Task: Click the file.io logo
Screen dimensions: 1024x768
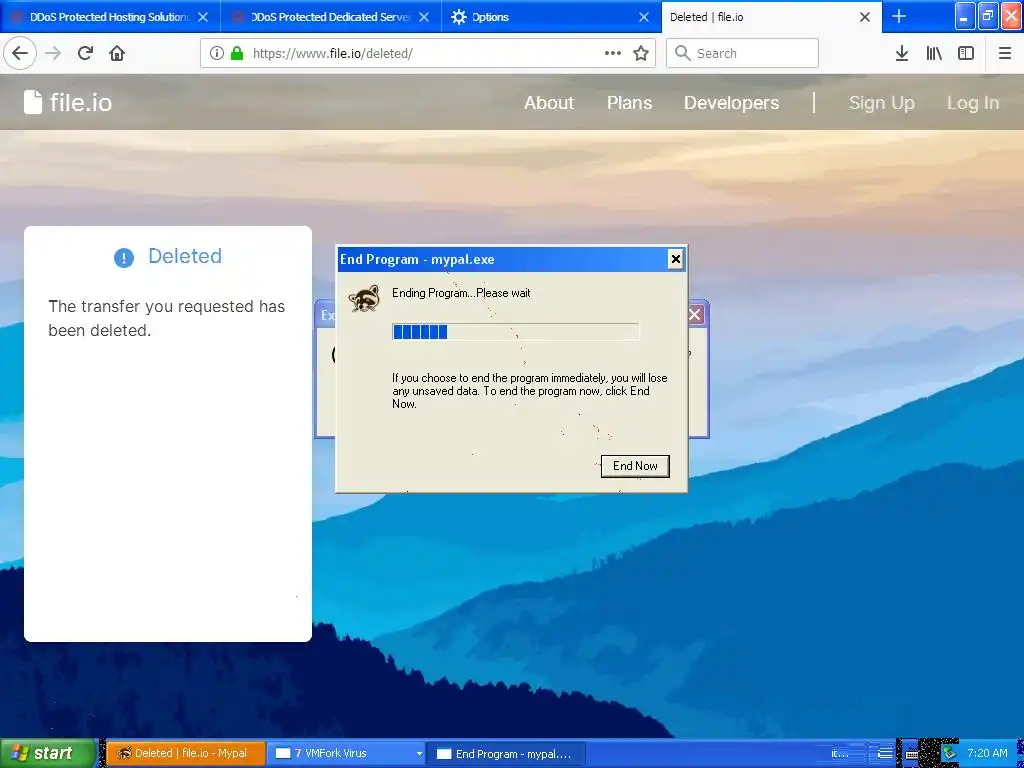Action: [x=68, y=103]
